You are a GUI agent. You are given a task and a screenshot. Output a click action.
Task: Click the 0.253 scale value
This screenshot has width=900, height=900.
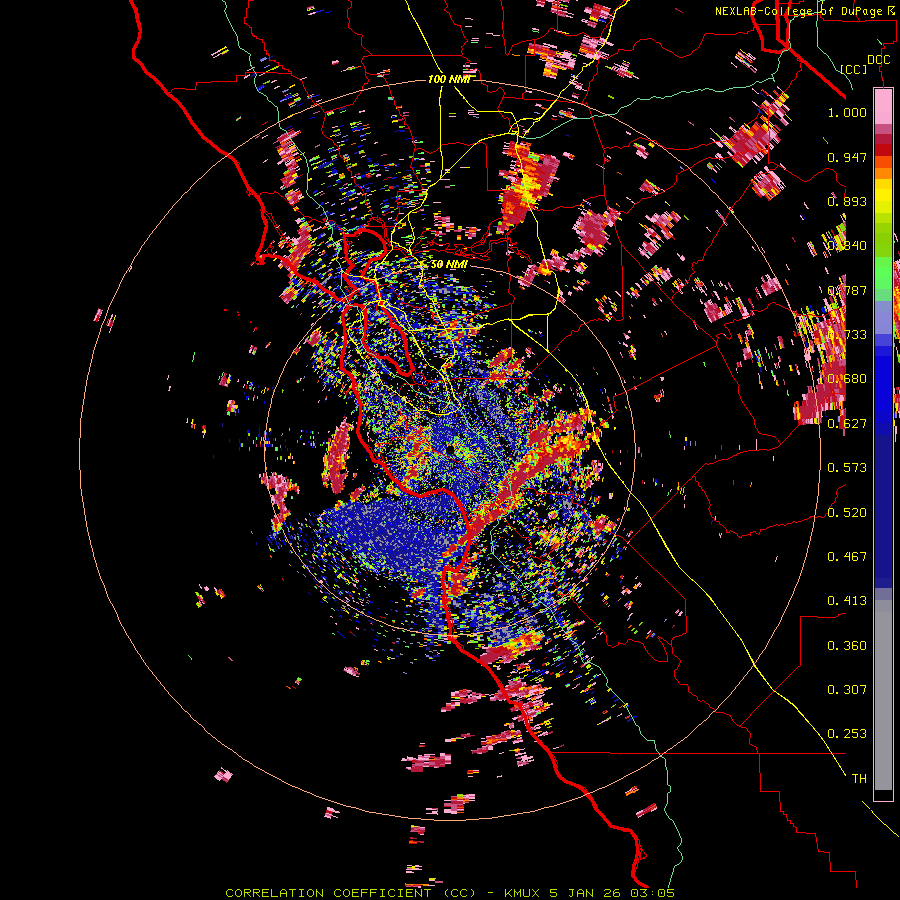point(847,734)
